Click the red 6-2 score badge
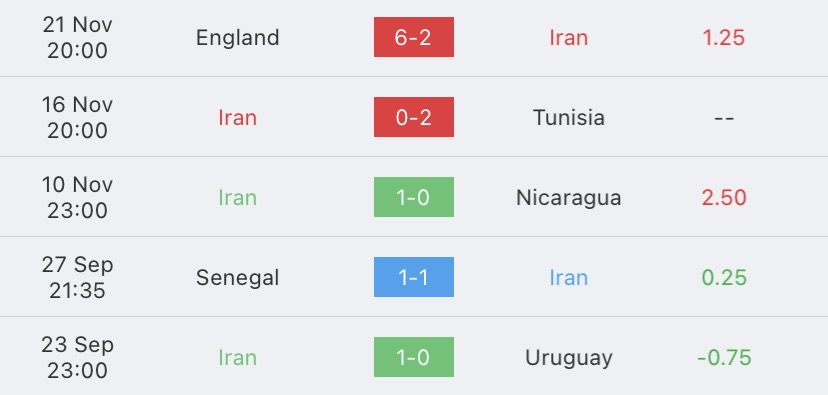The width and height of the screenshot is (828, 395). click(413, 37)
